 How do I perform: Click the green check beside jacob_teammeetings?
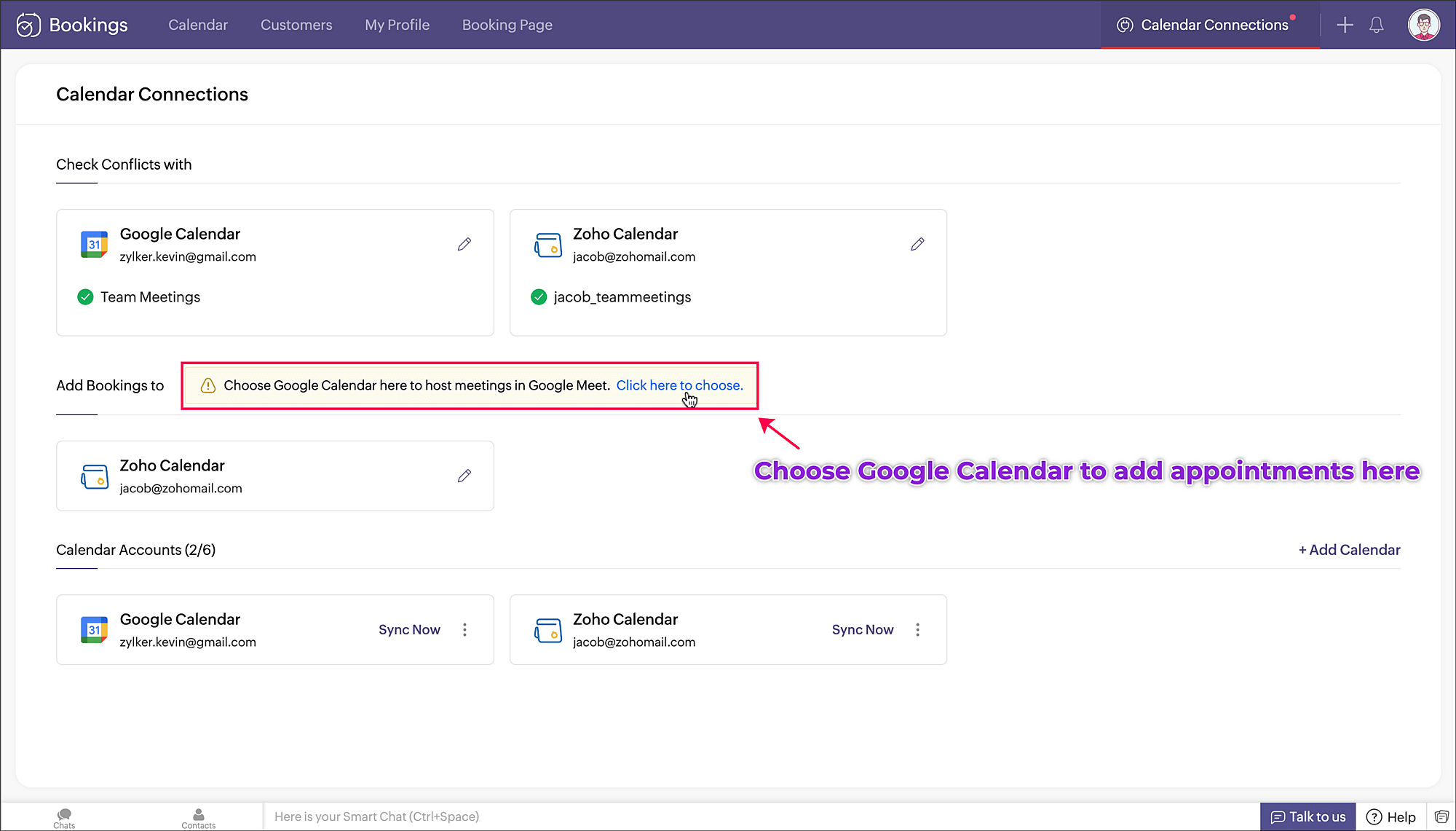pos(539,296)
